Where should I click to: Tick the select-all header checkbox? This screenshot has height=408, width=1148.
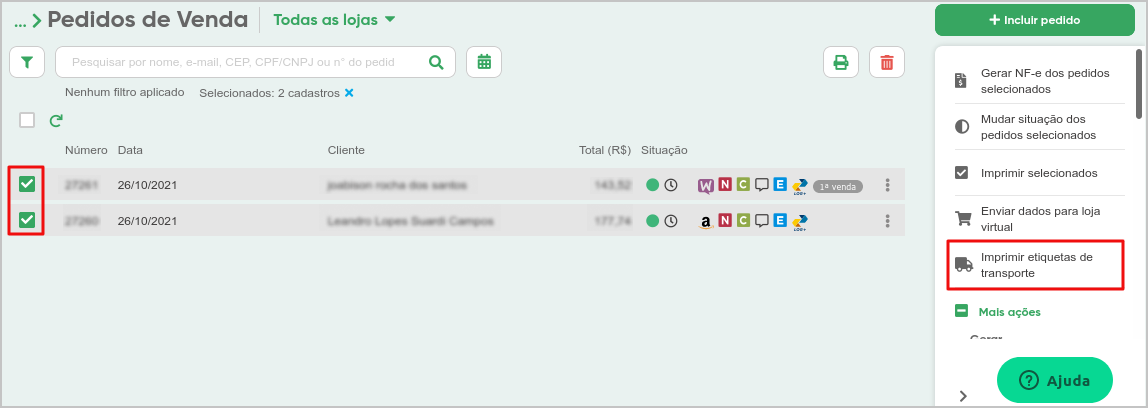tap(27, 120)
